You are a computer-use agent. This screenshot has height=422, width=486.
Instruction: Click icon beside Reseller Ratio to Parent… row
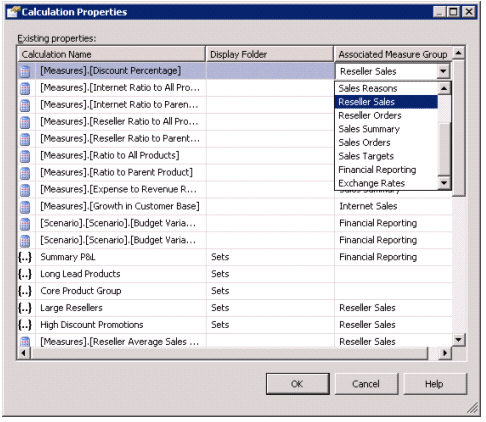25,139
